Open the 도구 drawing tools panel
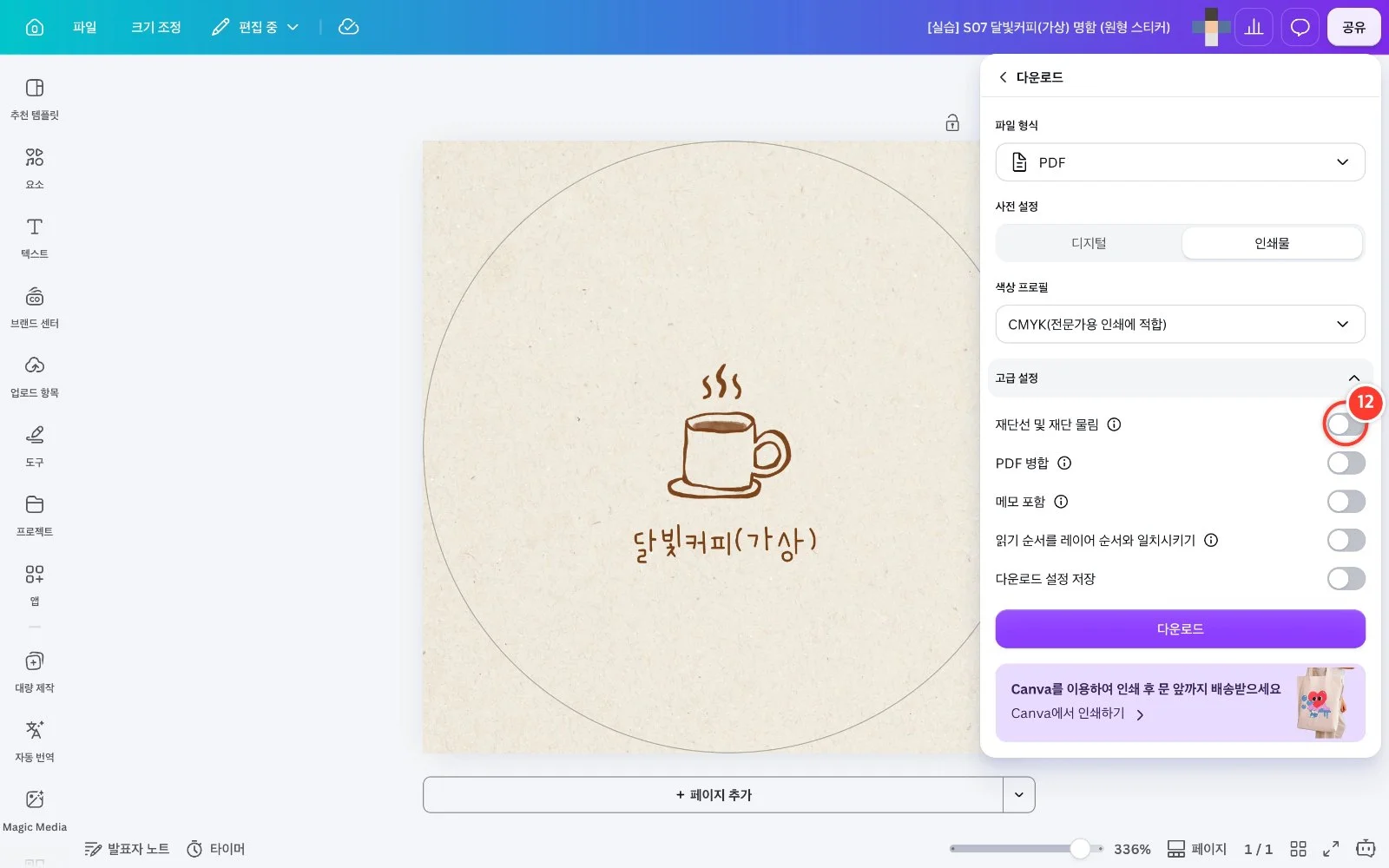1389x868 pixels. click(35, 446)
